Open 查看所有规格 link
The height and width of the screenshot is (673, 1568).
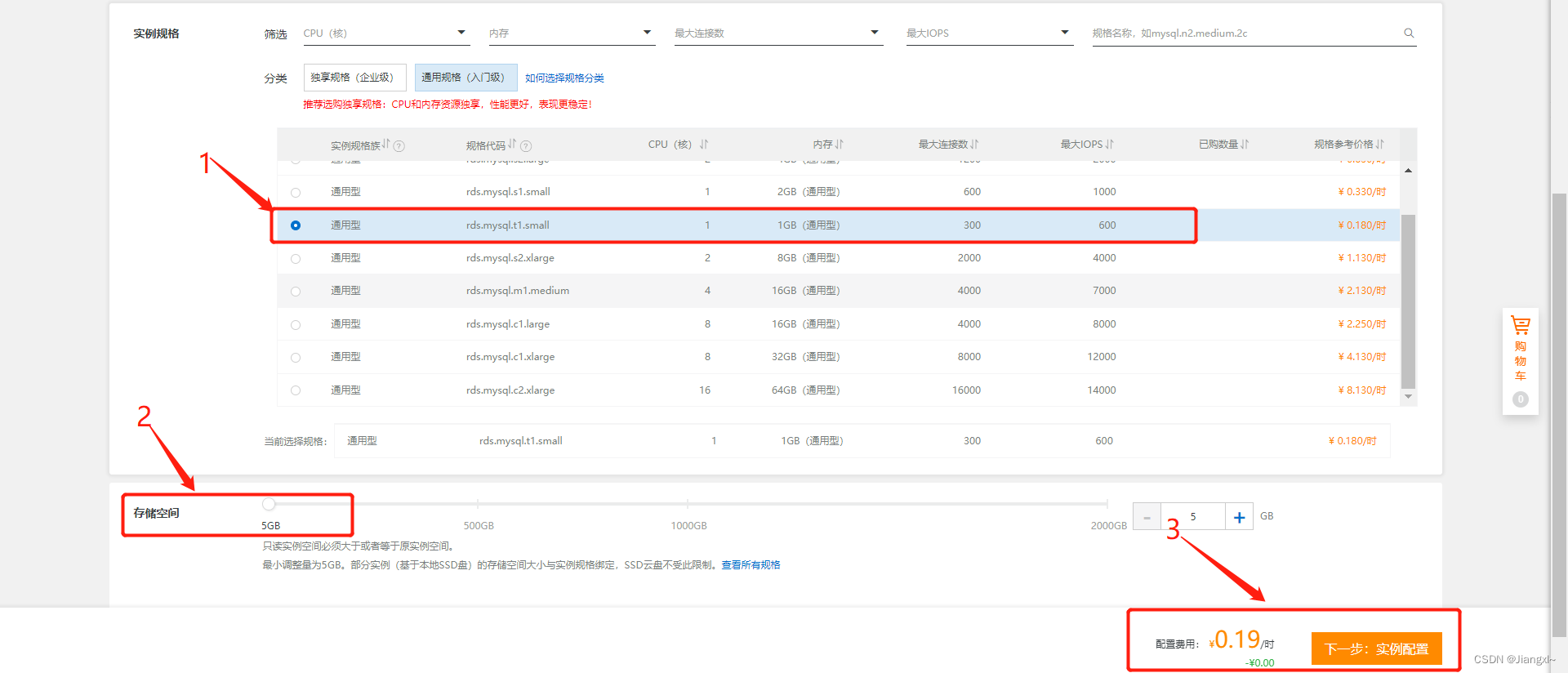coord(751,565)
